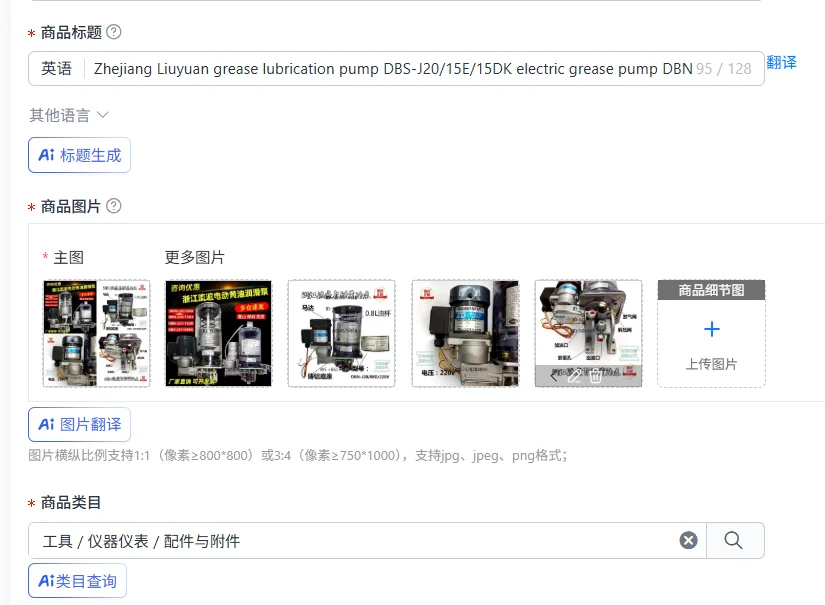Screen dimensions: 825x605
Task: Click the 翻译 link beside the title
Action: [781, 63]
